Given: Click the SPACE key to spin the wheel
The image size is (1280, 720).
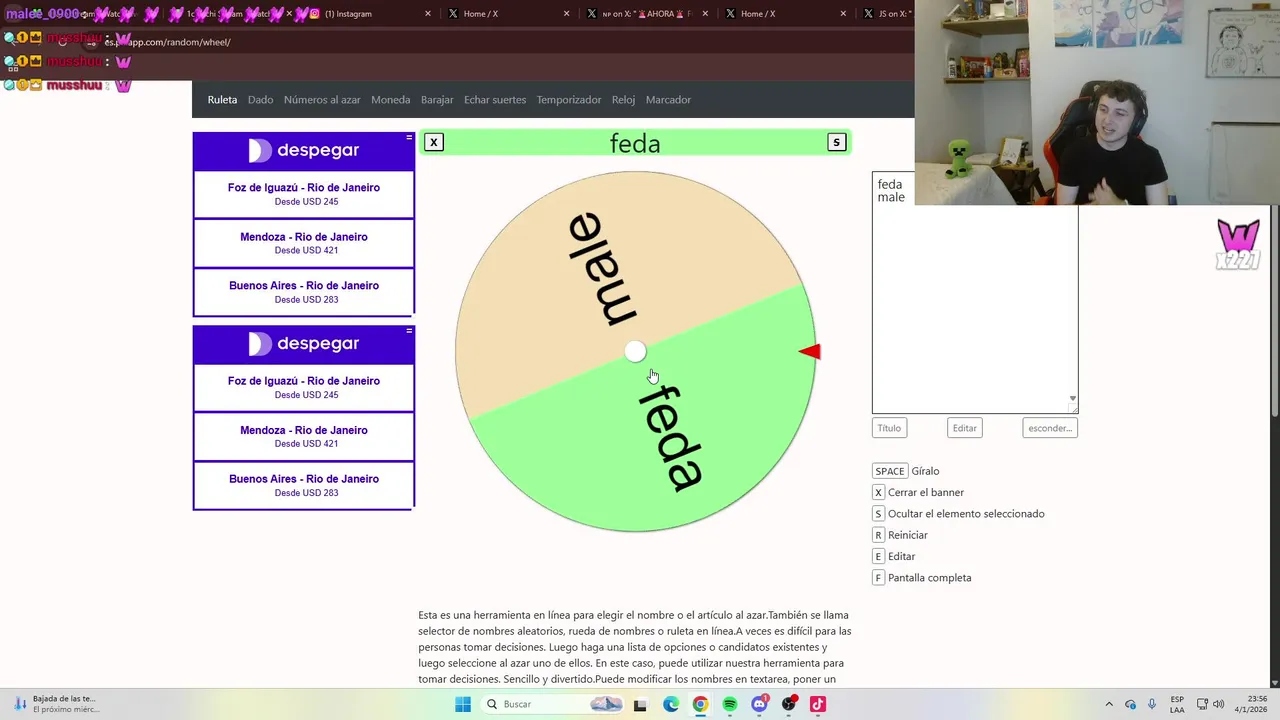Looking at the screenshot, I should 890,471.
